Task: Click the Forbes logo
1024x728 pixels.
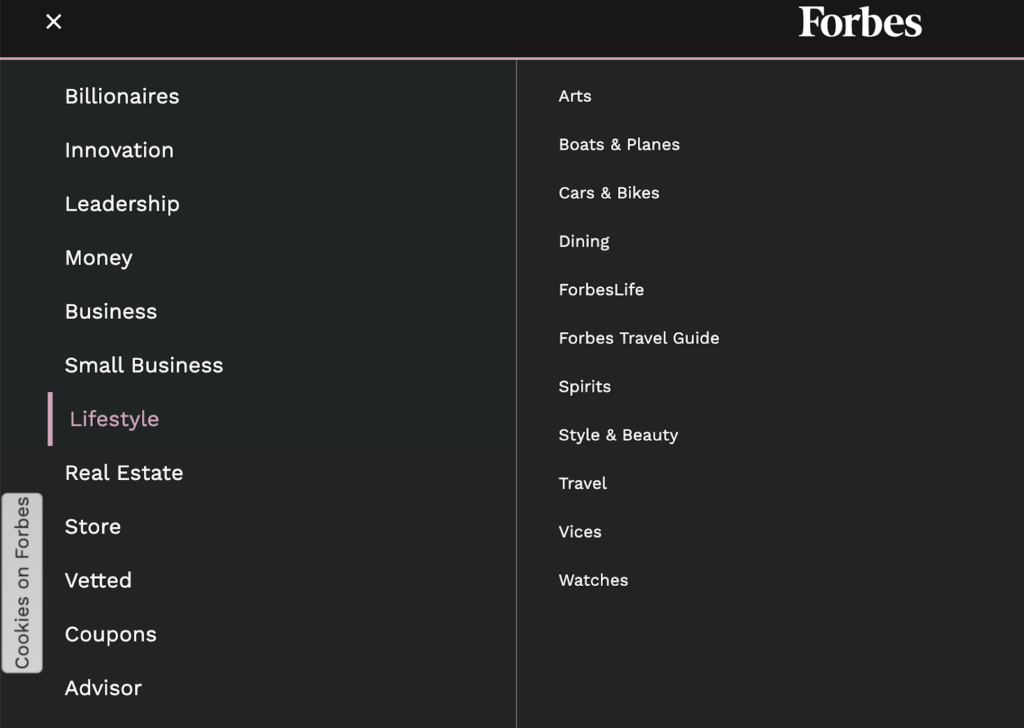Action: pos(858,23)
